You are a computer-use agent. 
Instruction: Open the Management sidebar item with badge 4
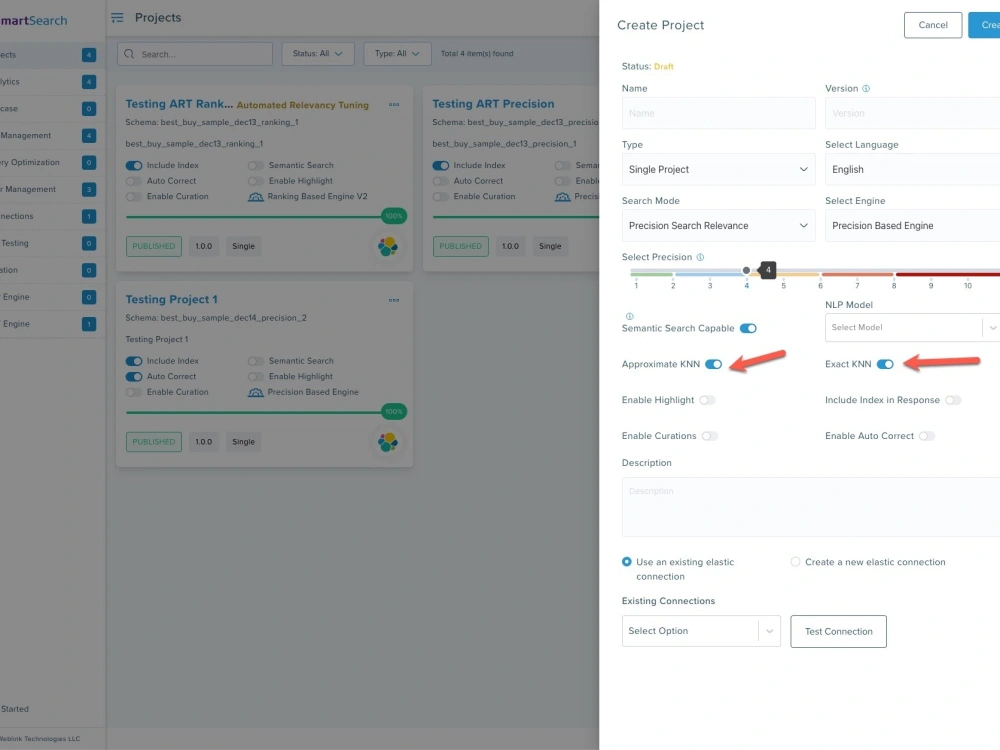pos(51,136)
